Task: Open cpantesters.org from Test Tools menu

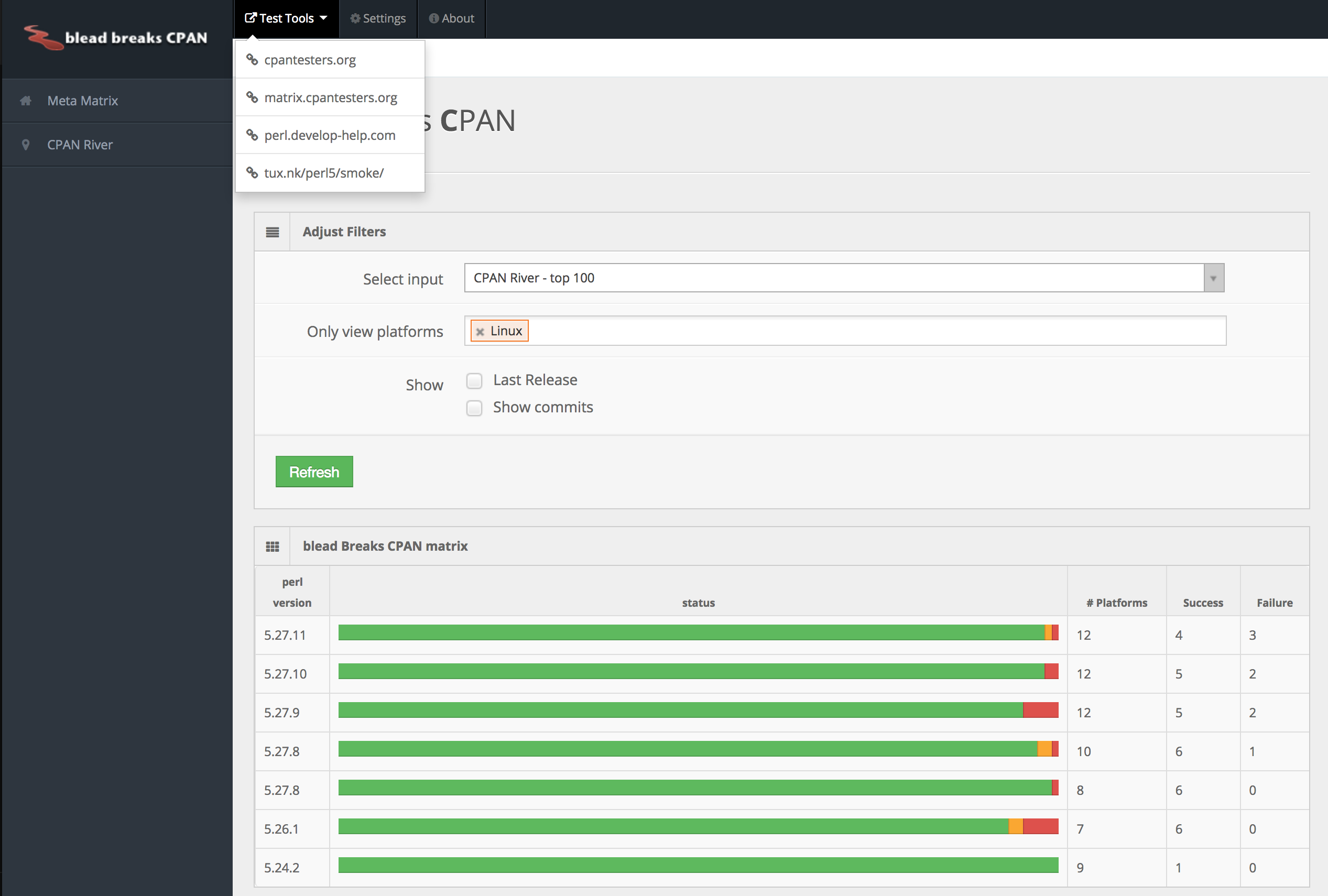Action: [x=330, y=59]
